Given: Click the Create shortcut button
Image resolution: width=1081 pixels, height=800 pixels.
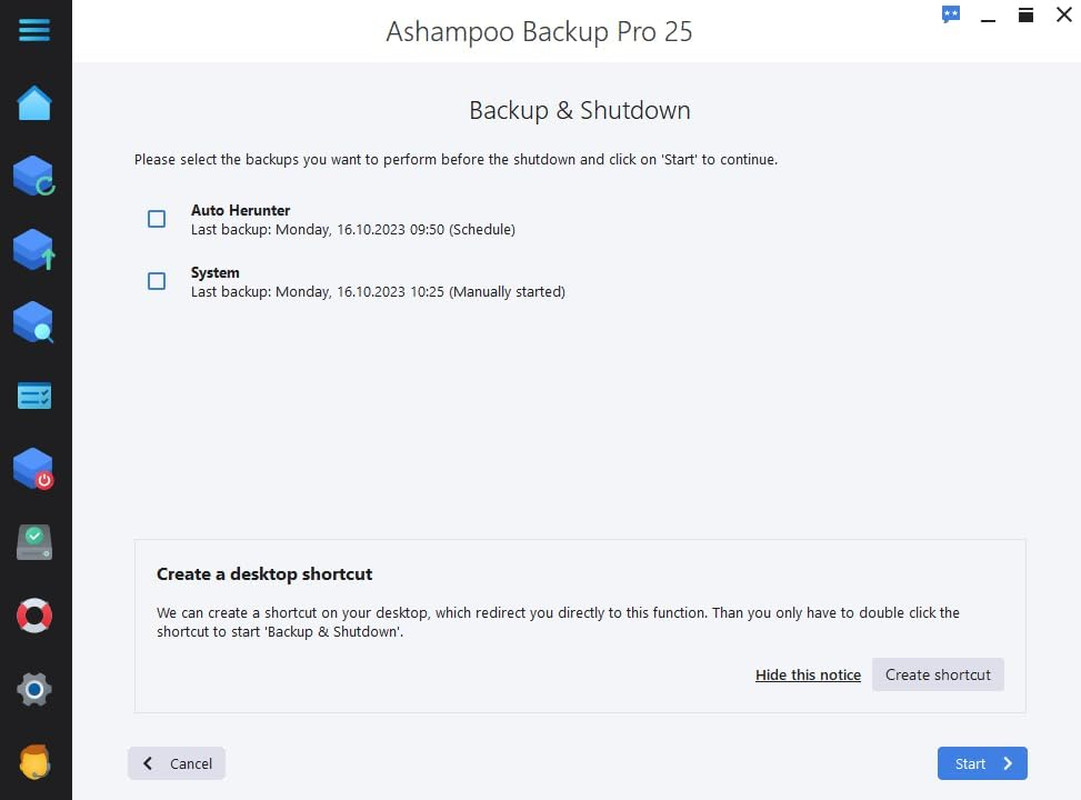Looking at the screenshot, I should [x=937, y=675].
